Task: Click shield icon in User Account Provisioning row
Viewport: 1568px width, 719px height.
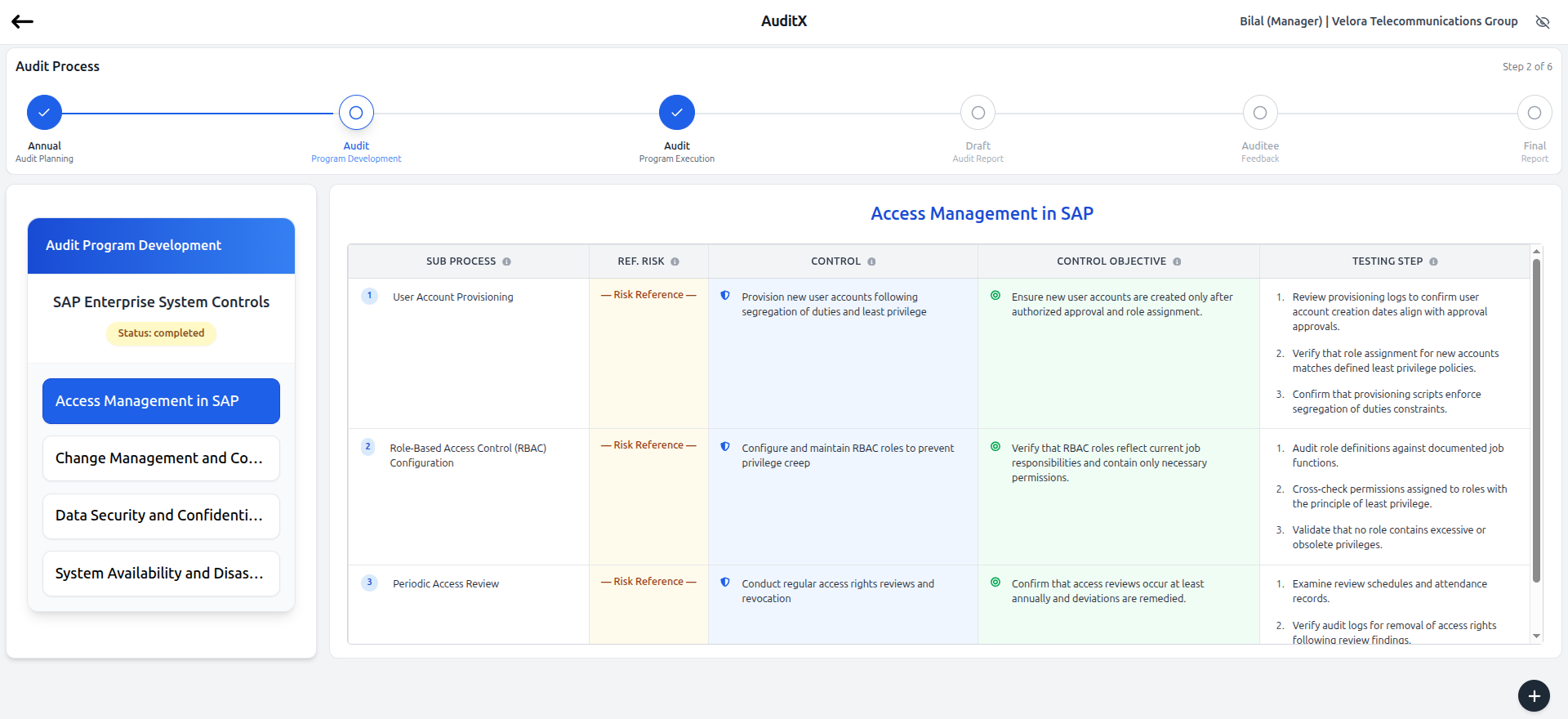Action: tap(725, 296)
